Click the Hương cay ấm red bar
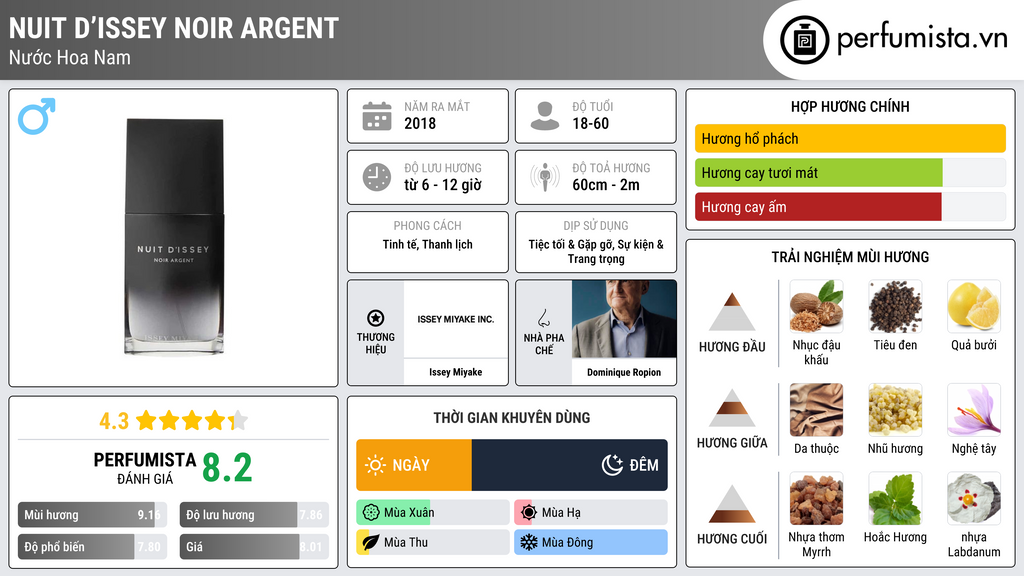The height and width of the screenshot is (576, 1024). pos(818,207)
